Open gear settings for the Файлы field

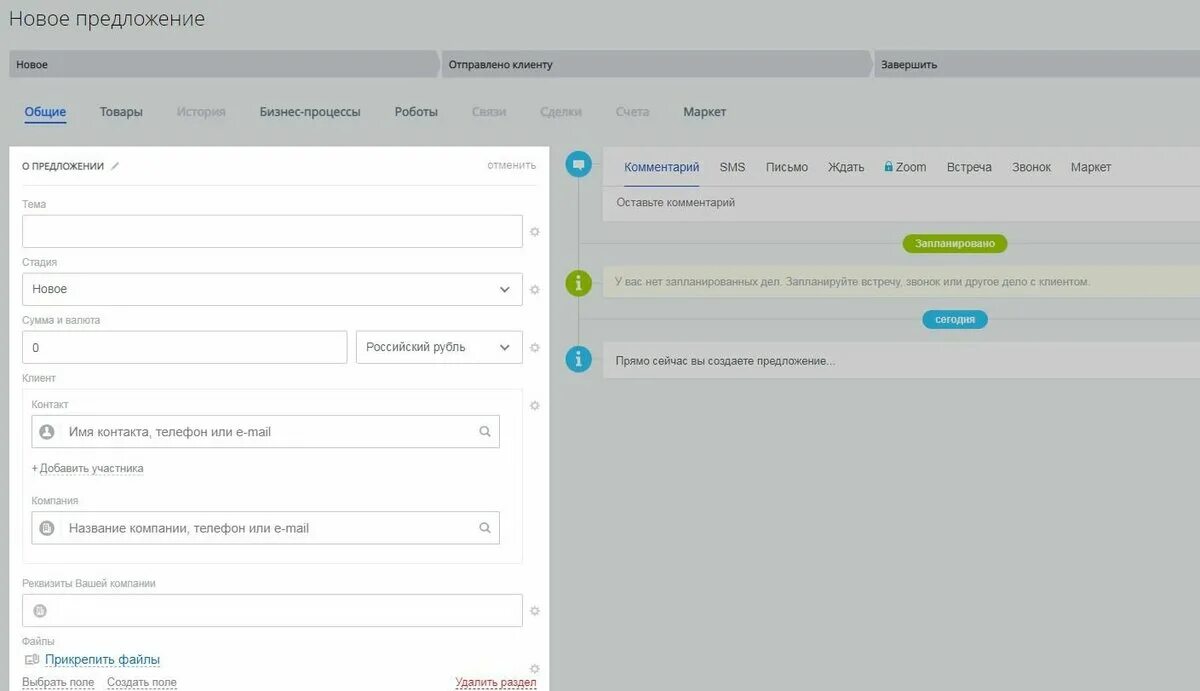pos(535,668)
